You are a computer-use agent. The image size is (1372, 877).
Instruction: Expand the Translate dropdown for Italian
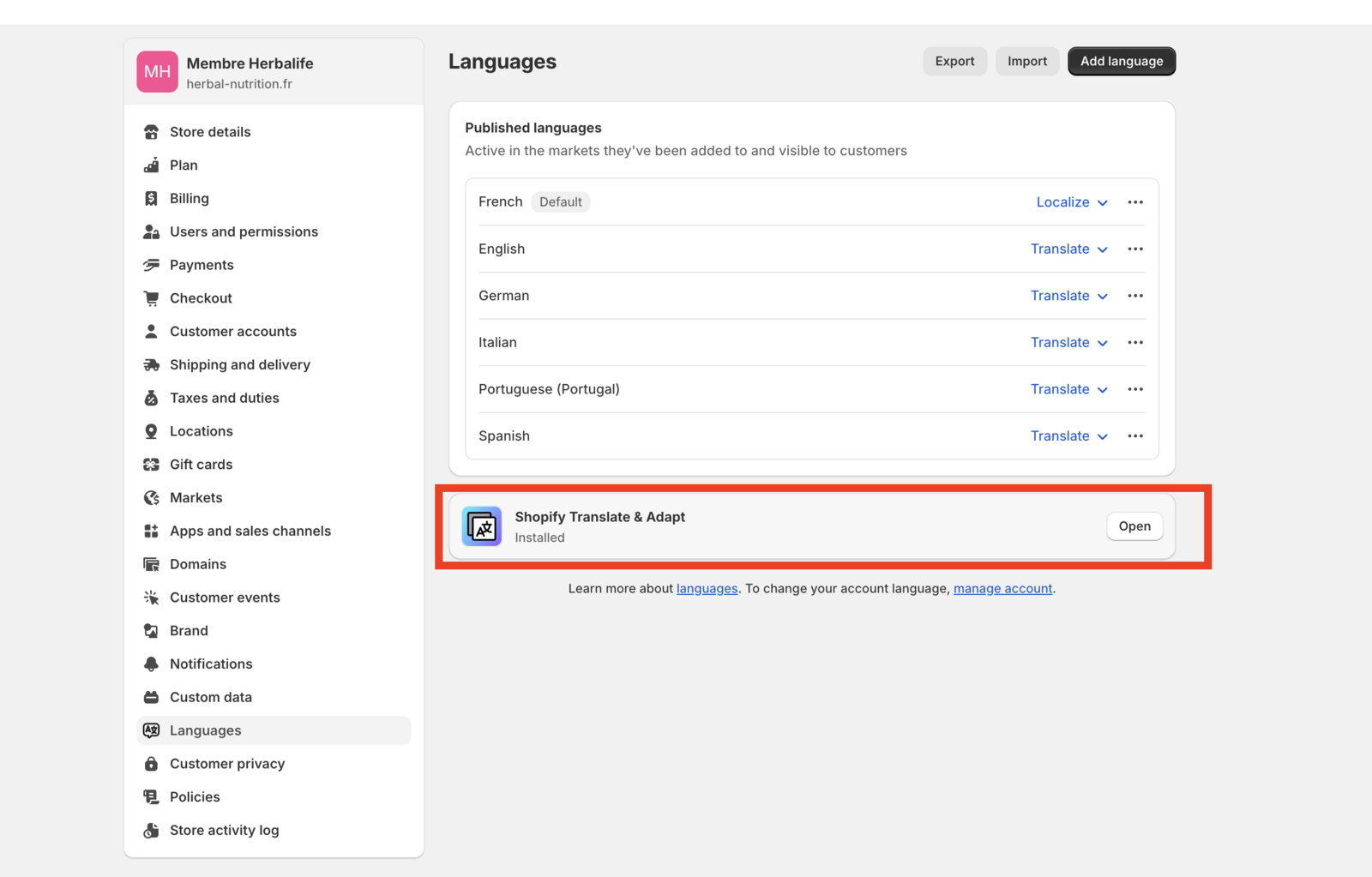(x=1068, y=343)
